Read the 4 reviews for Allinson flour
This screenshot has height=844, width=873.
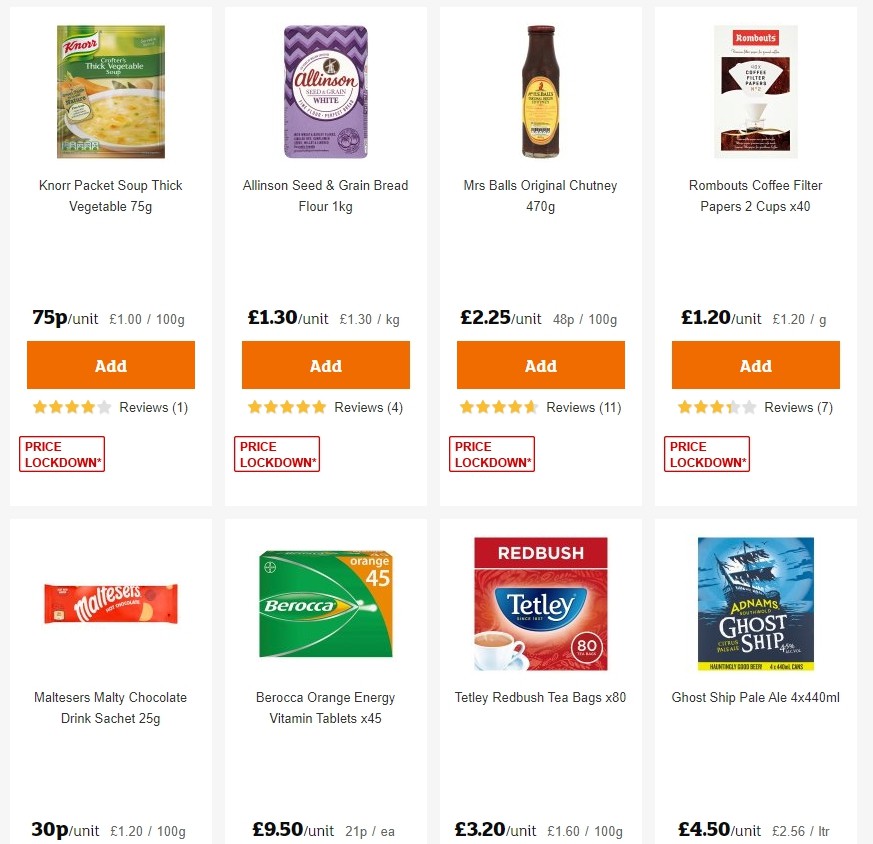click(368, 407)
